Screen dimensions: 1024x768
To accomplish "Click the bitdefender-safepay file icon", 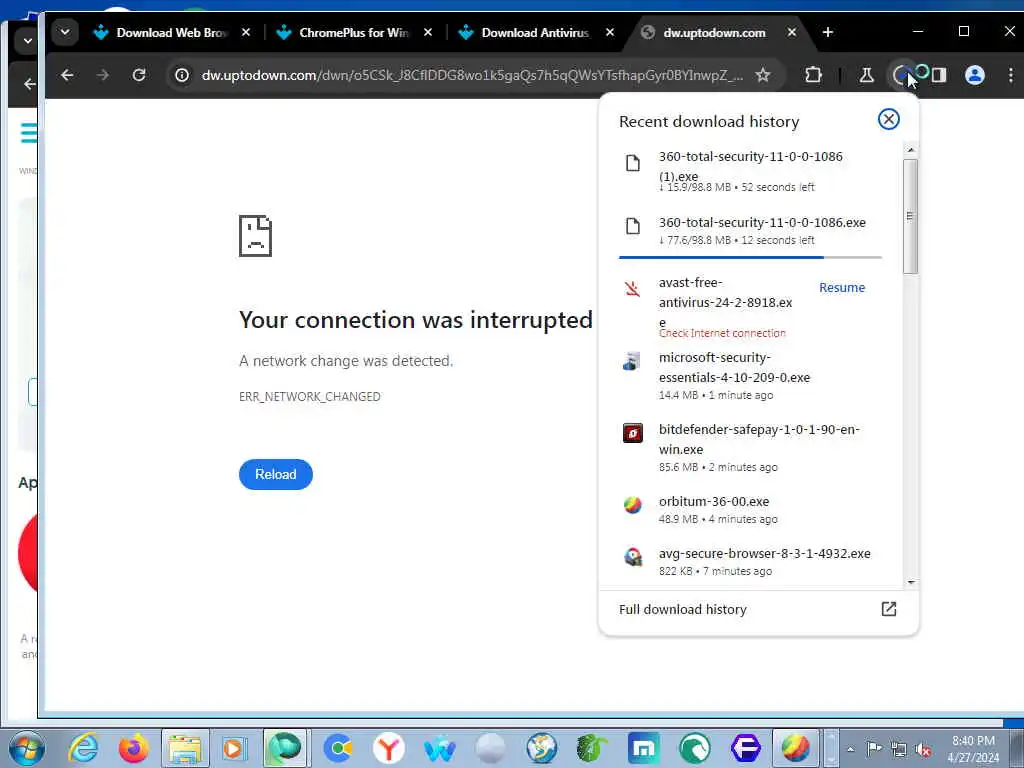I will click(x=632, y=432).
